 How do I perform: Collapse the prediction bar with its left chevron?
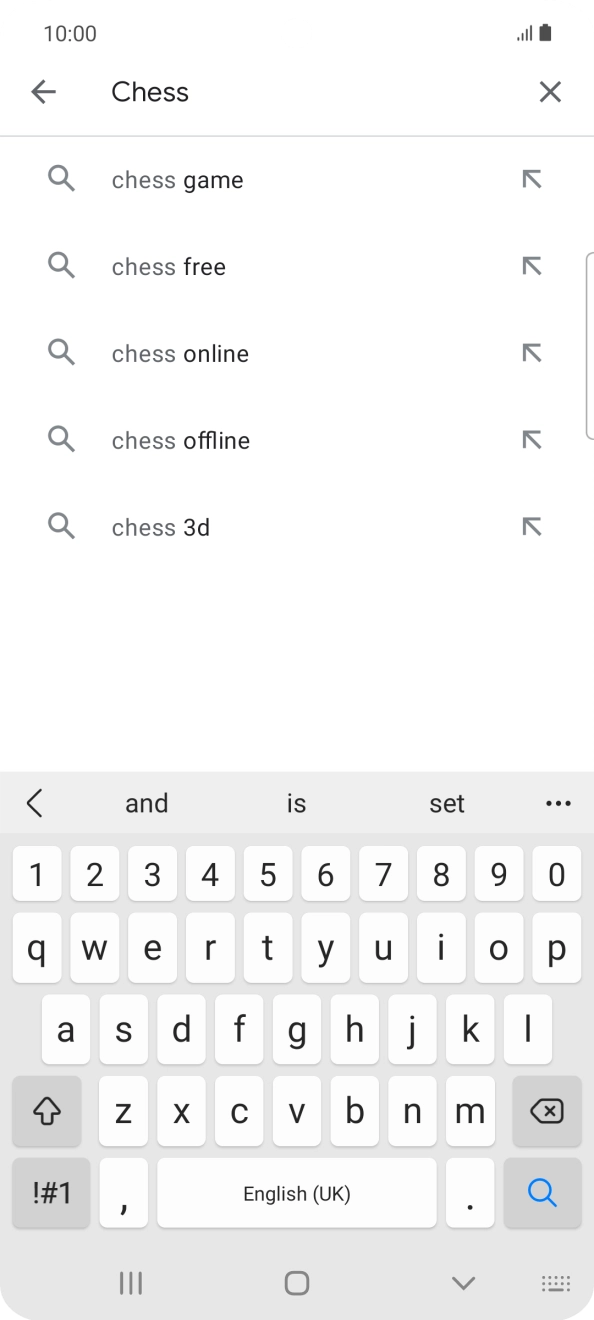(36, 803)
